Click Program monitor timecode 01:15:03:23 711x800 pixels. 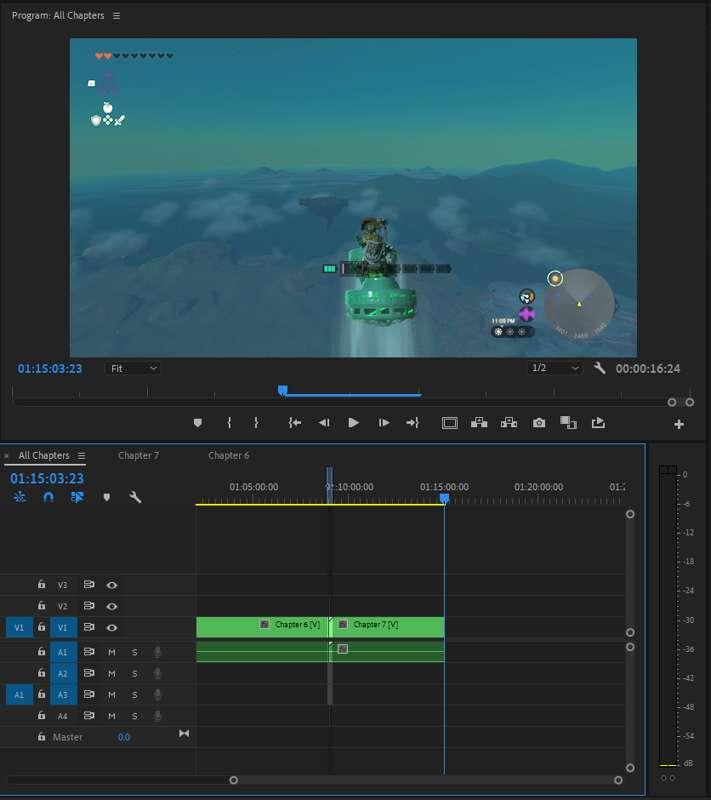[49, 369]
